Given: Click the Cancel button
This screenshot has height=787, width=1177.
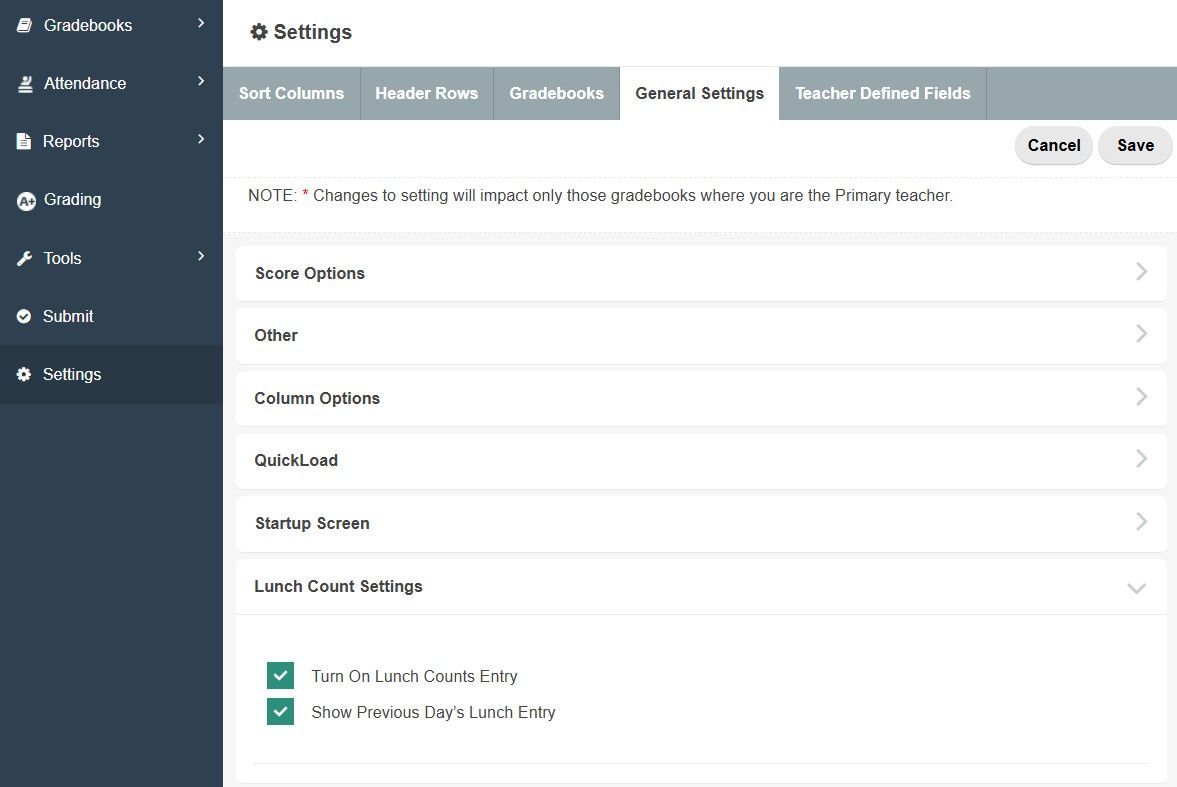Looking at the screenshot, I should coord(1054,145).
